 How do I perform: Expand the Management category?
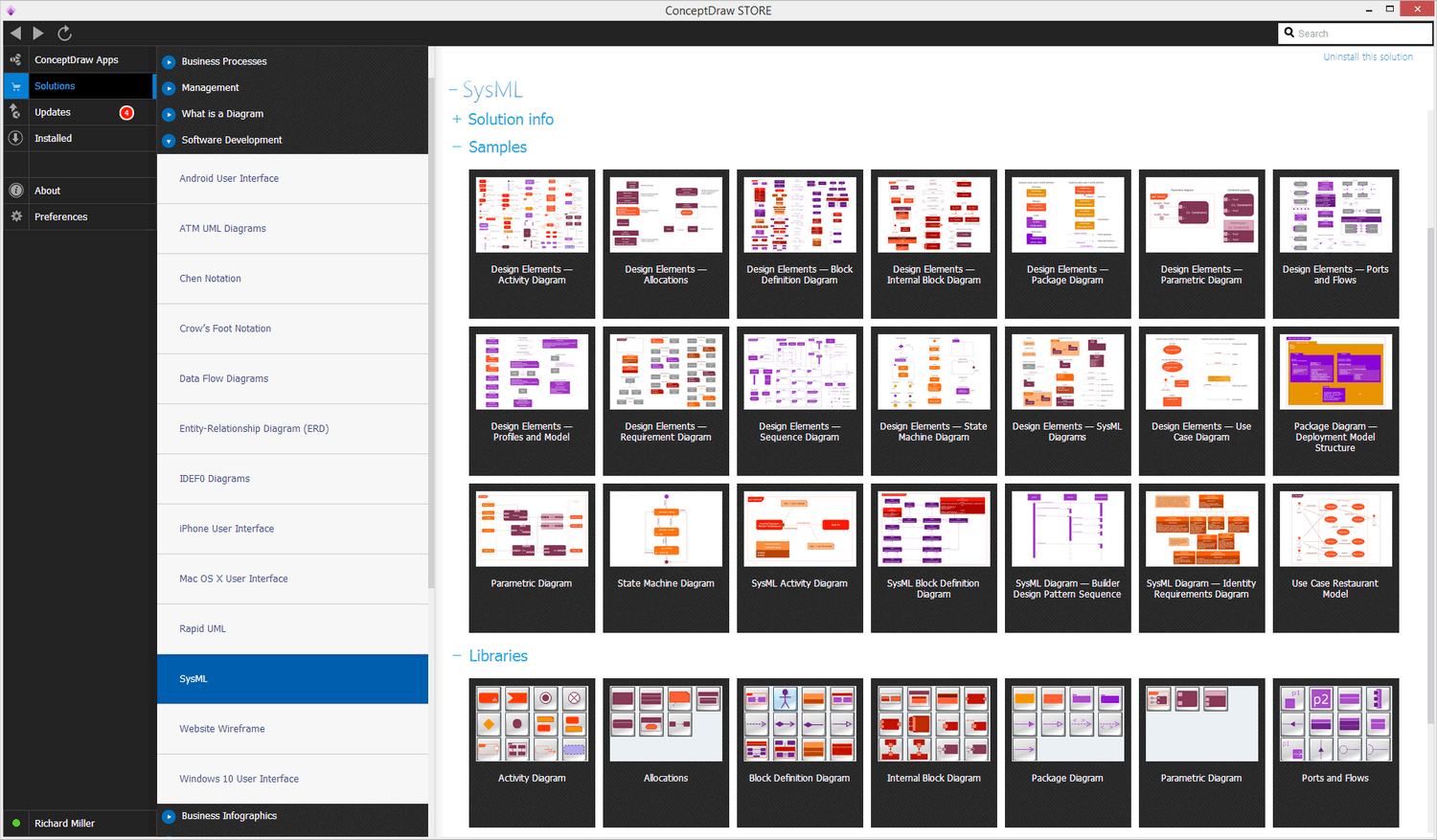[x=169, y=87]
